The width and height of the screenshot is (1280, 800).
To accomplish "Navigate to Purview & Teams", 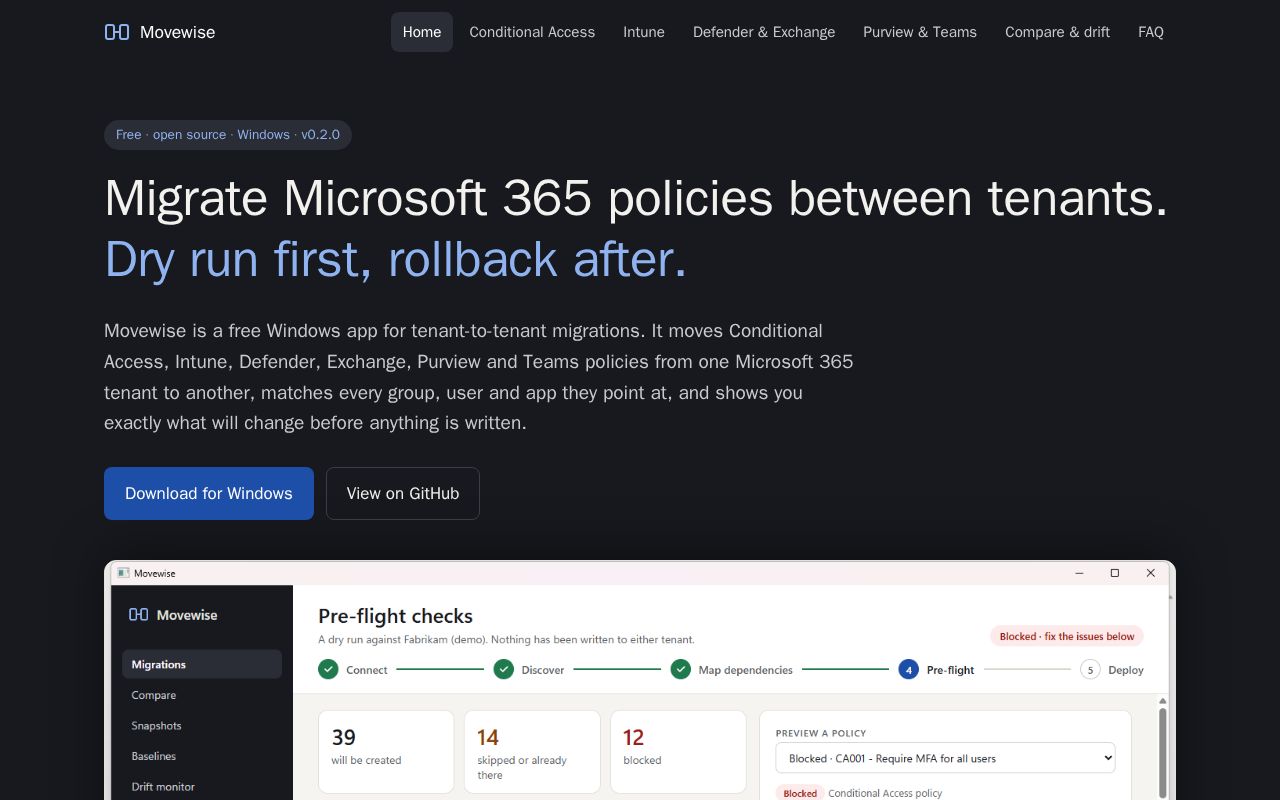I will coord(920,32).
